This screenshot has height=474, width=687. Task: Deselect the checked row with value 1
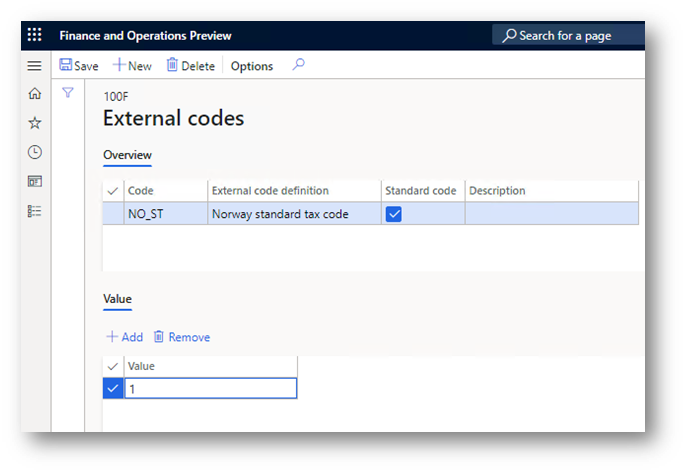pyautogui.click(x=113, y=388)
